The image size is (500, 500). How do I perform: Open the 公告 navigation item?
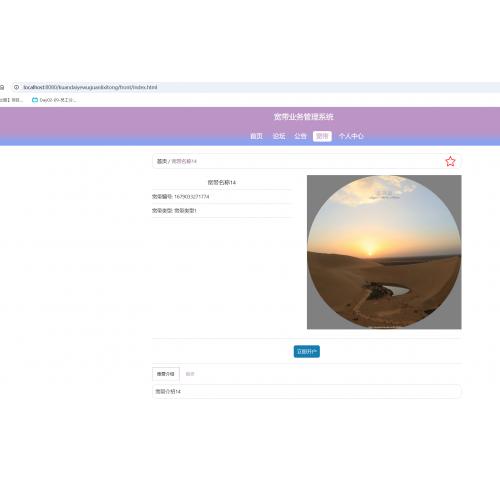(300, 136)
